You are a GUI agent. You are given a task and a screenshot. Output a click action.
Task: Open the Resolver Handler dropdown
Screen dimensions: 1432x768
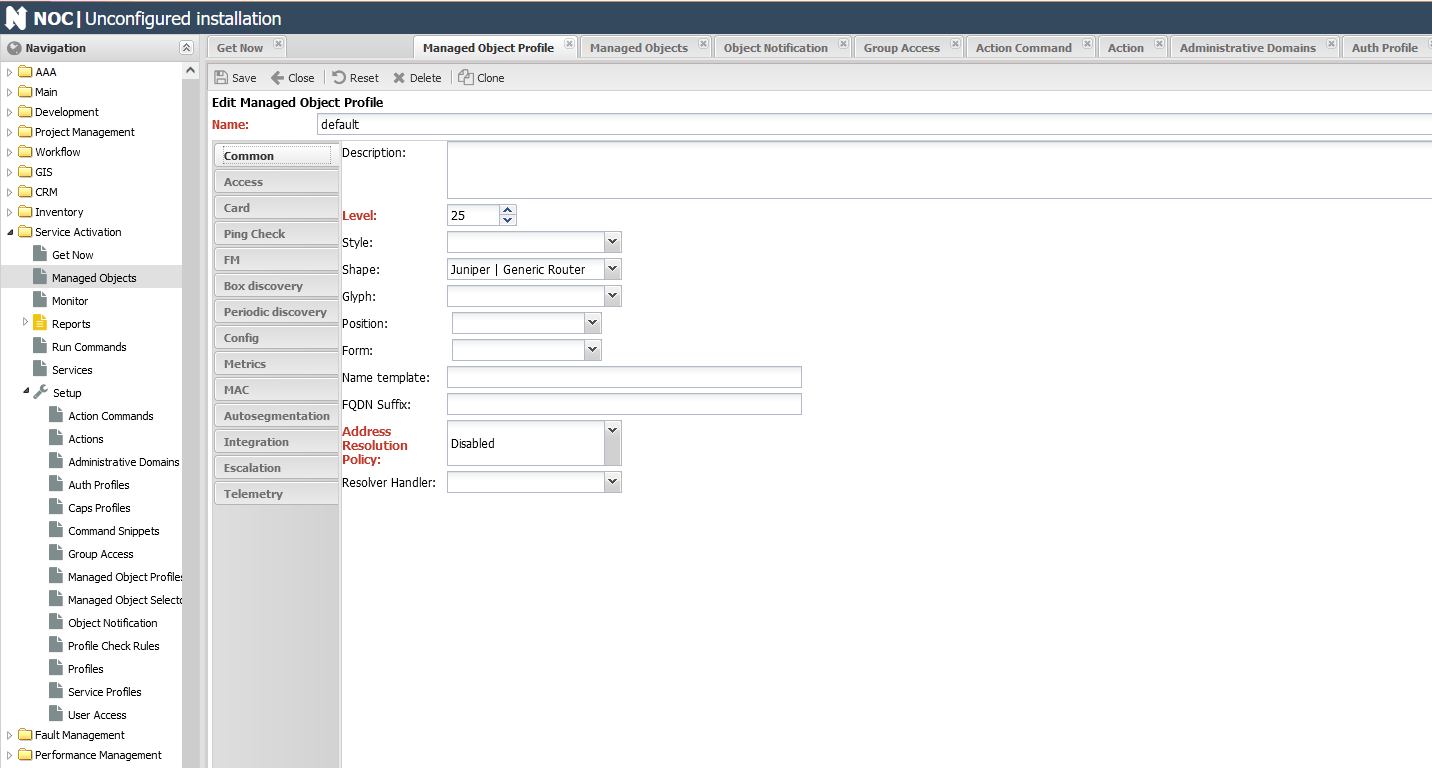click(x=613, y=482)
